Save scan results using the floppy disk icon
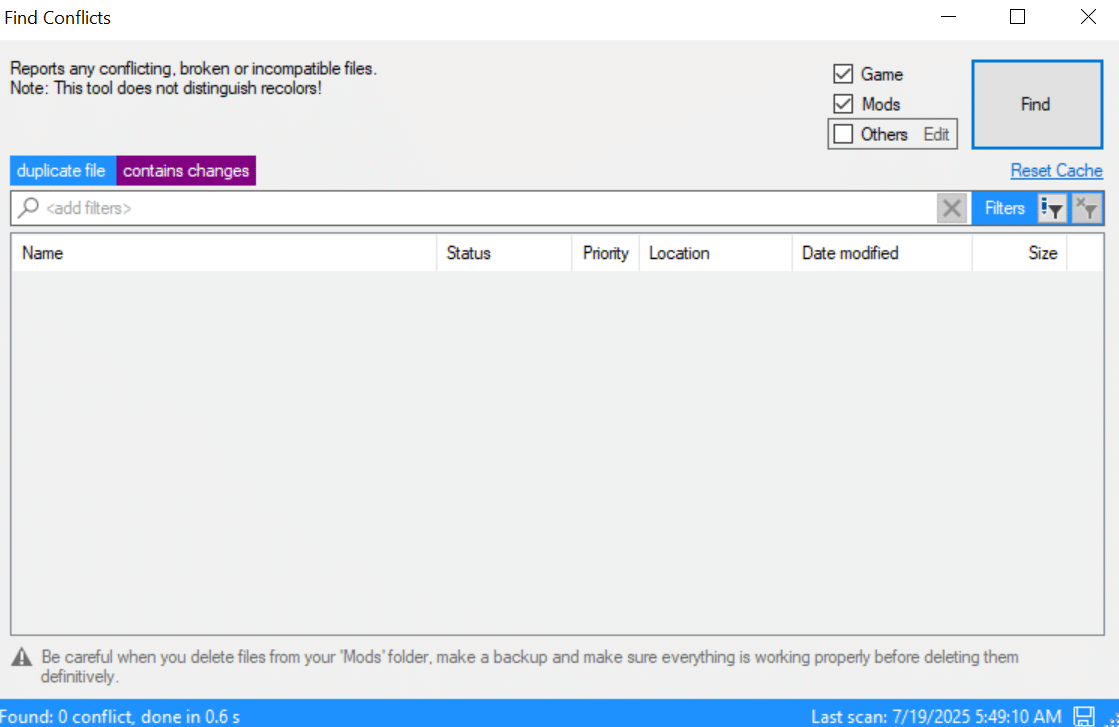This screenshot has width=1119, height=727. click(x=1083, y=716)
